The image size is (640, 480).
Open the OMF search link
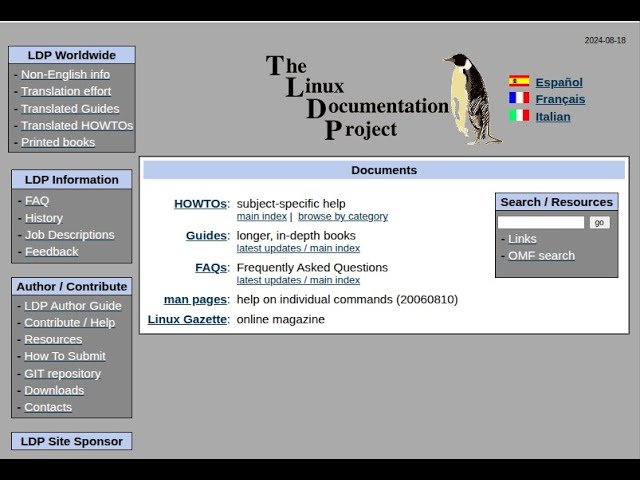click(x=541, y=256)
